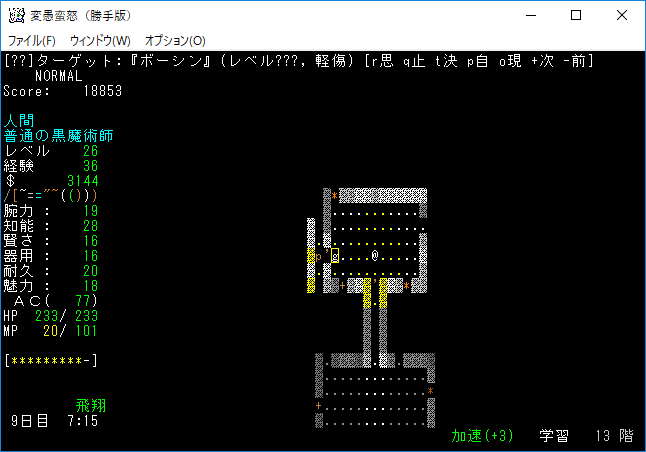Open the ウィンドウ(W) menu

(x=100, y=41)
